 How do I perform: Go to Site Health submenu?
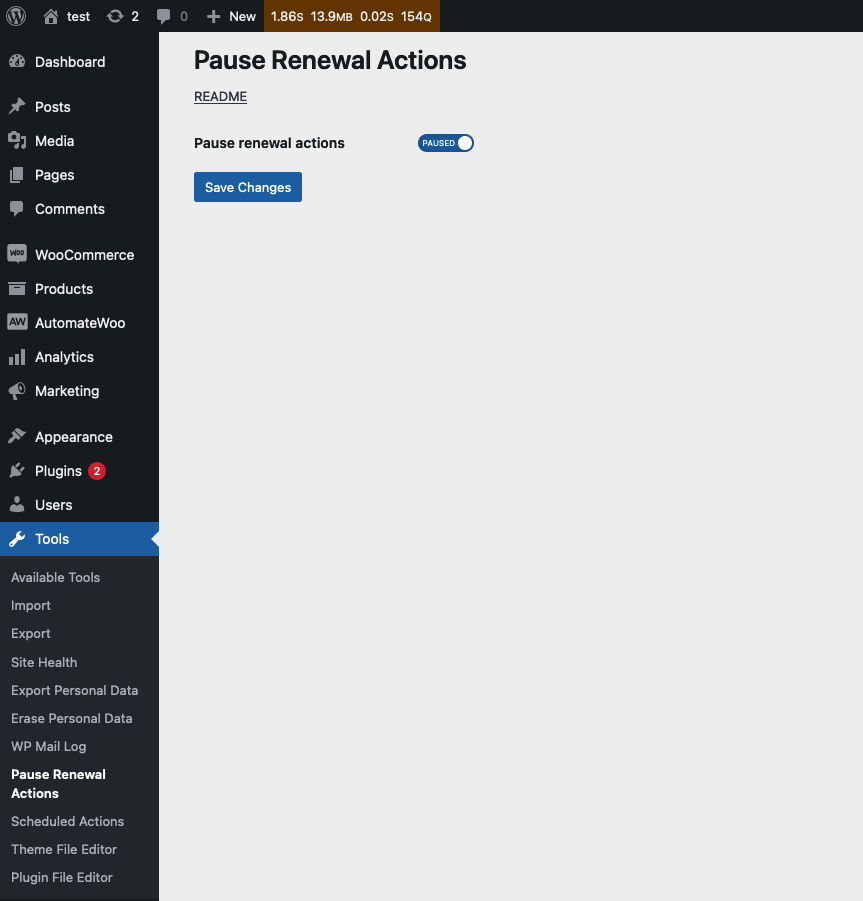[x=44, y=662]
